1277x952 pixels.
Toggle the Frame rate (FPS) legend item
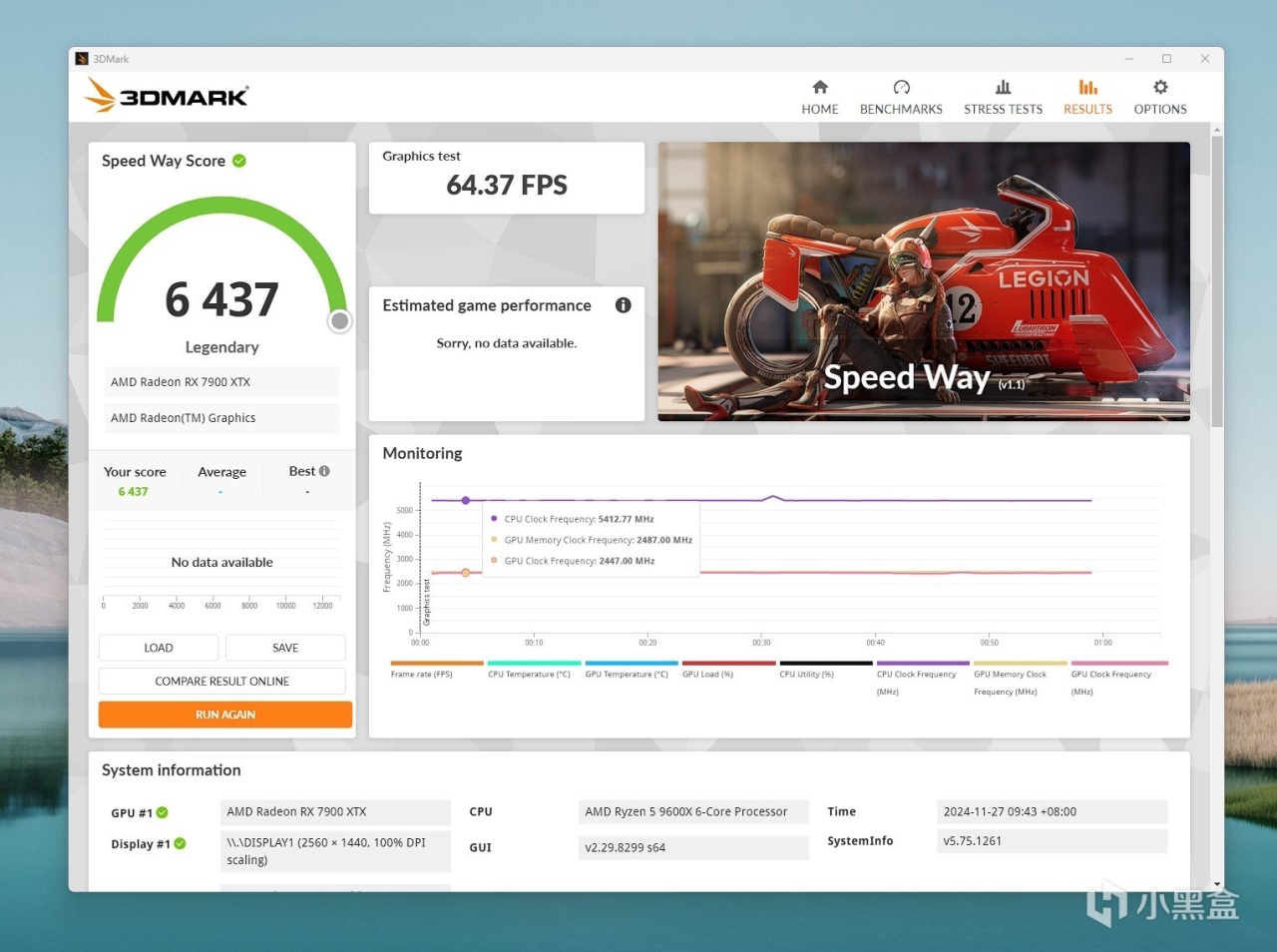(437, 670)
